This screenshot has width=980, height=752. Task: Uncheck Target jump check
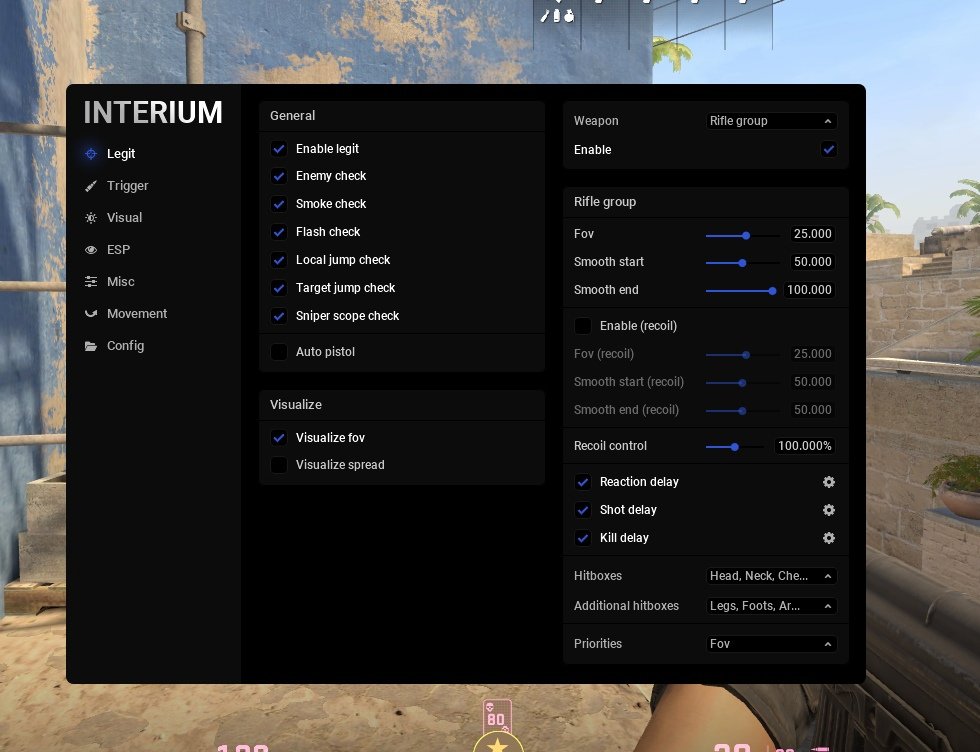click(279, 288)
